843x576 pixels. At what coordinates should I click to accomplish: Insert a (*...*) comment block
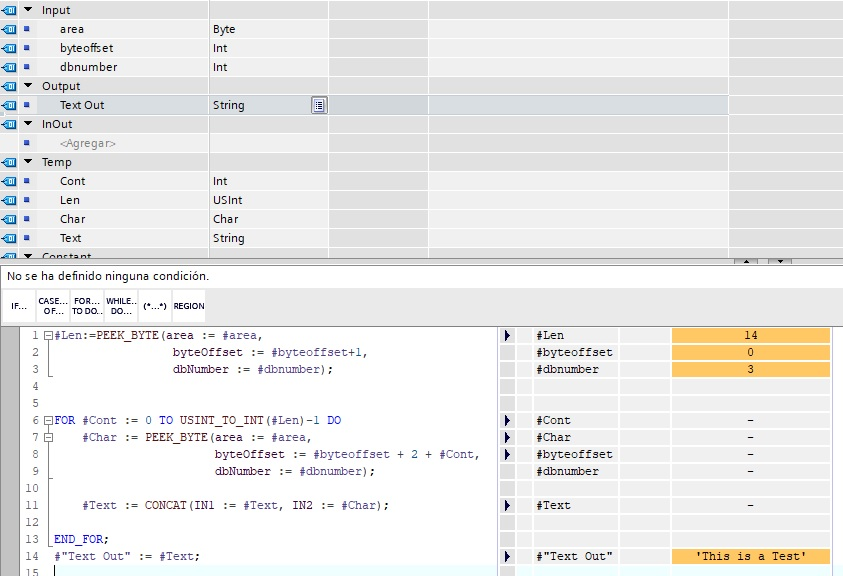click(x=154, y=306)
